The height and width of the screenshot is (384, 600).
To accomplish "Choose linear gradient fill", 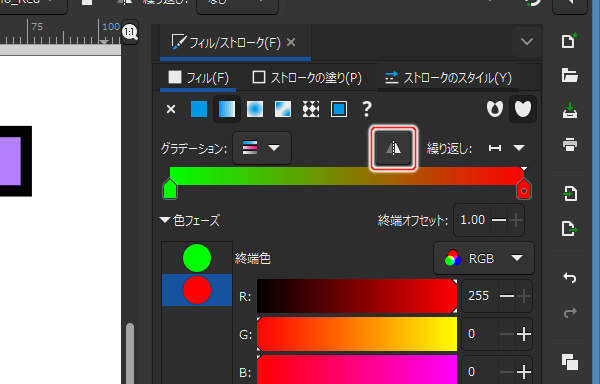I will (x=227, y=109).
